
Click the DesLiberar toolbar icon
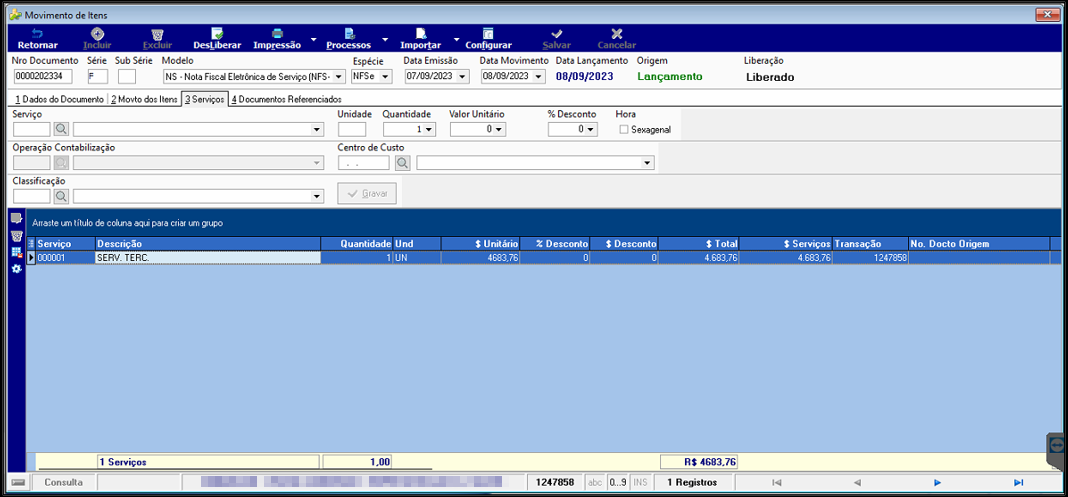tap(217, 33)
